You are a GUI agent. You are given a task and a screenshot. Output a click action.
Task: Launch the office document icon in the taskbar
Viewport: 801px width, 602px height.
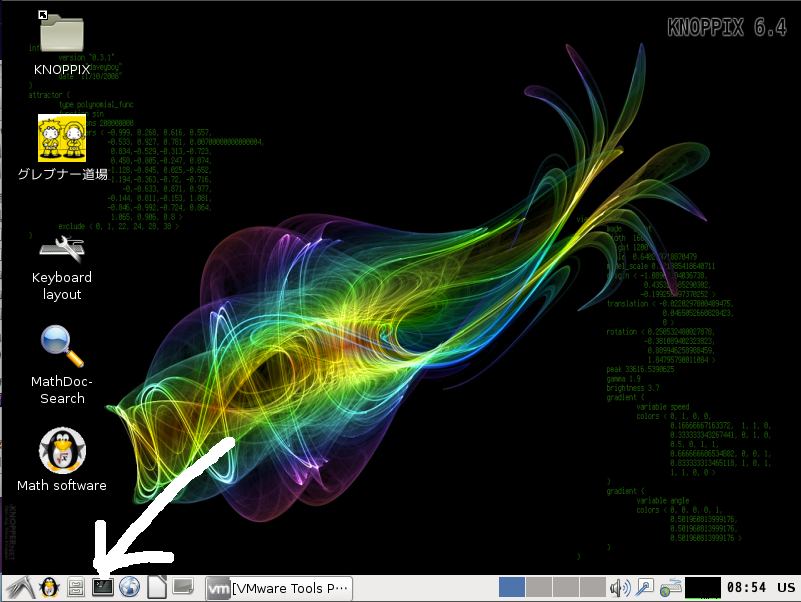(x=157, y=587)
